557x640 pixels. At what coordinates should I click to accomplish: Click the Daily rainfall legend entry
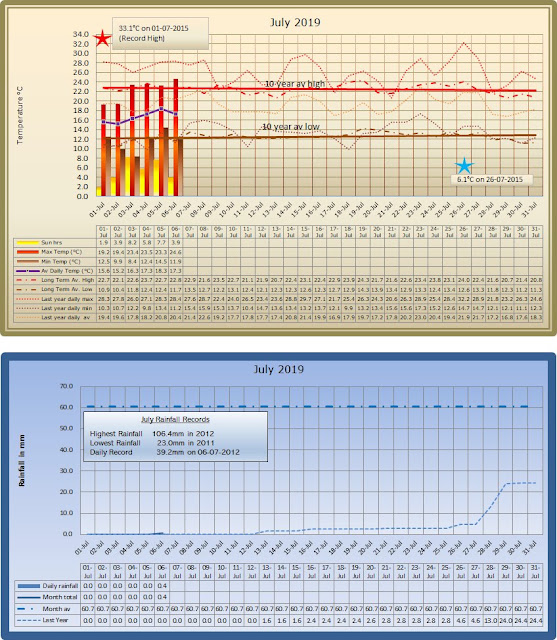click(48, 586)
